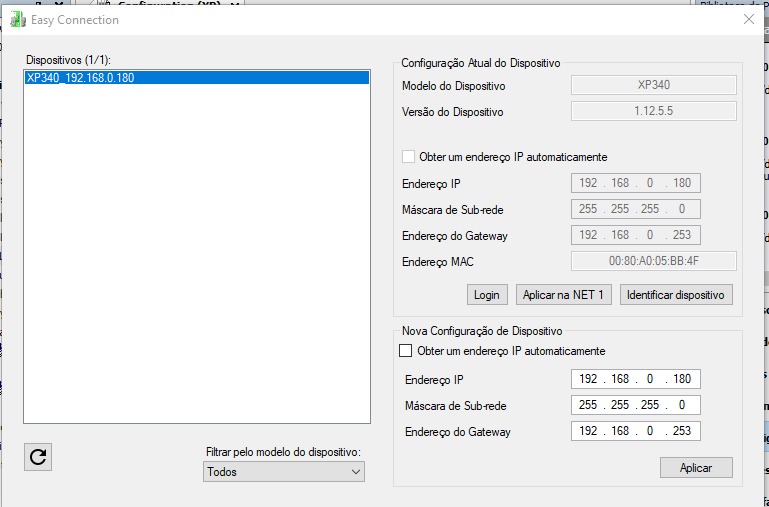The height and width of the screenshot is (507, 769).
Task: Click the refresh devices icon button
Action: (38, 457)
